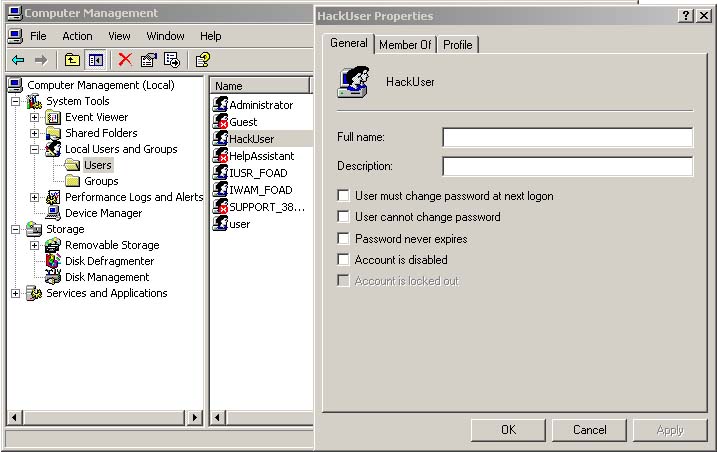The height and width of the screenshot is (452, 717).
Task: Click the Full name input field
Action: coord(567,137)
